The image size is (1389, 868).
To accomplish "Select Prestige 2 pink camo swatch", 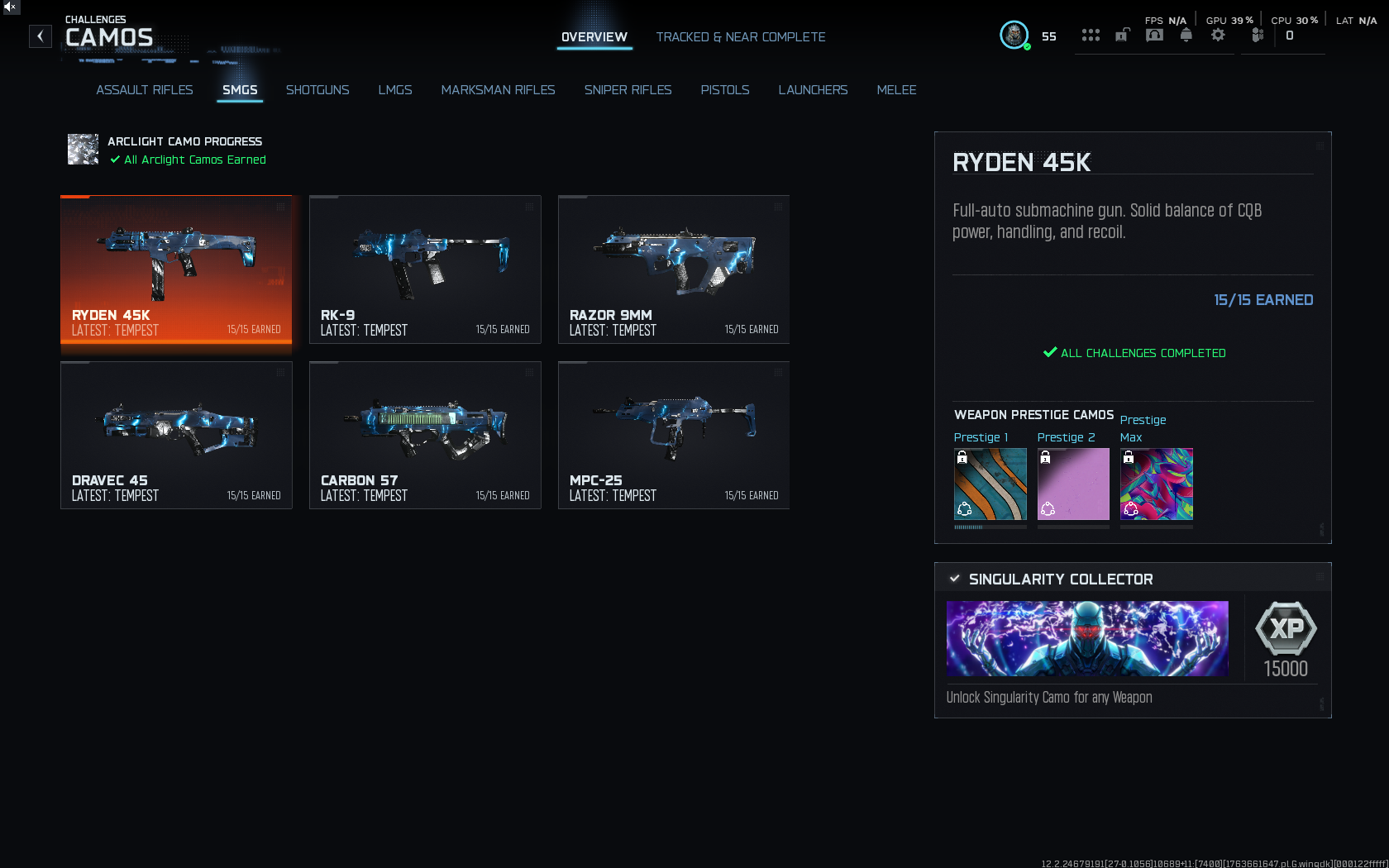I will (1073, 484).
